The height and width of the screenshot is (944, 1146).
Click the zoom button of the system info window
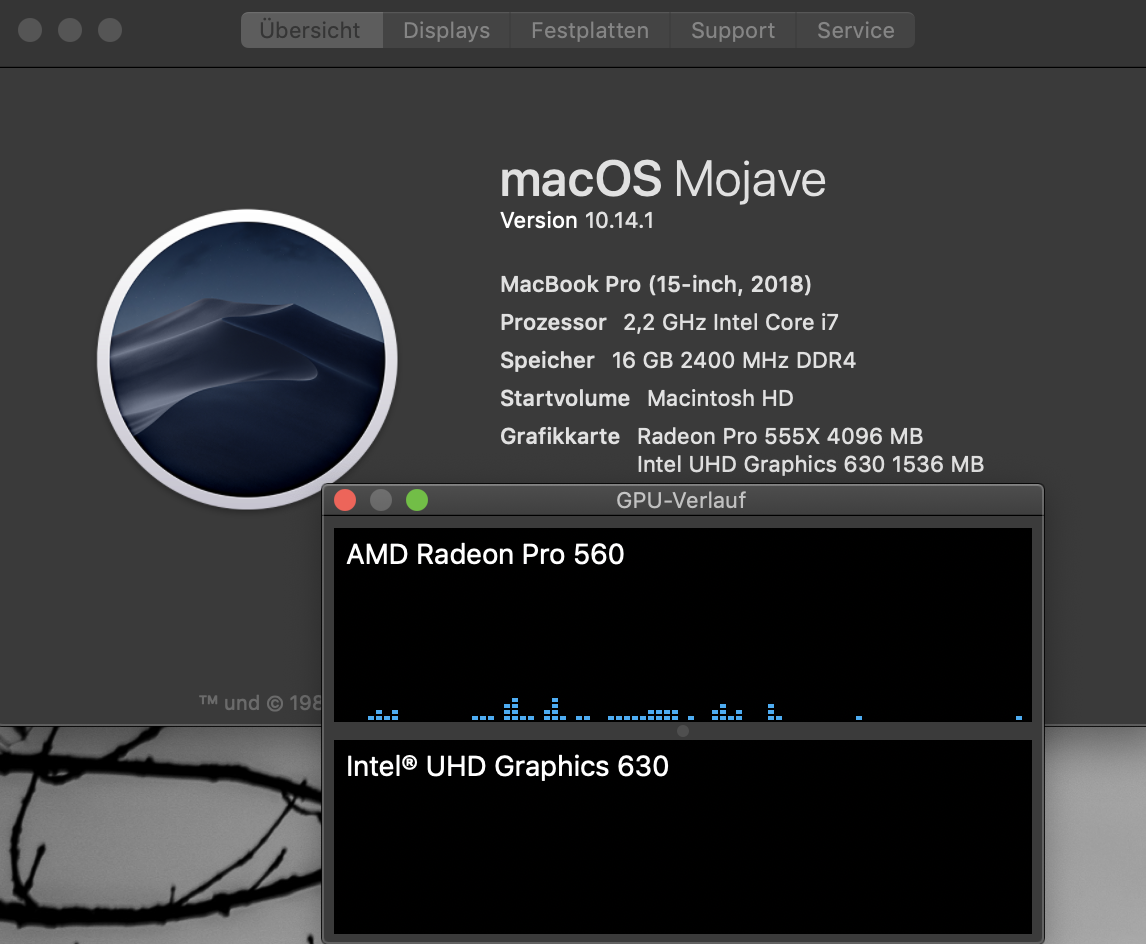click(110, 30)
